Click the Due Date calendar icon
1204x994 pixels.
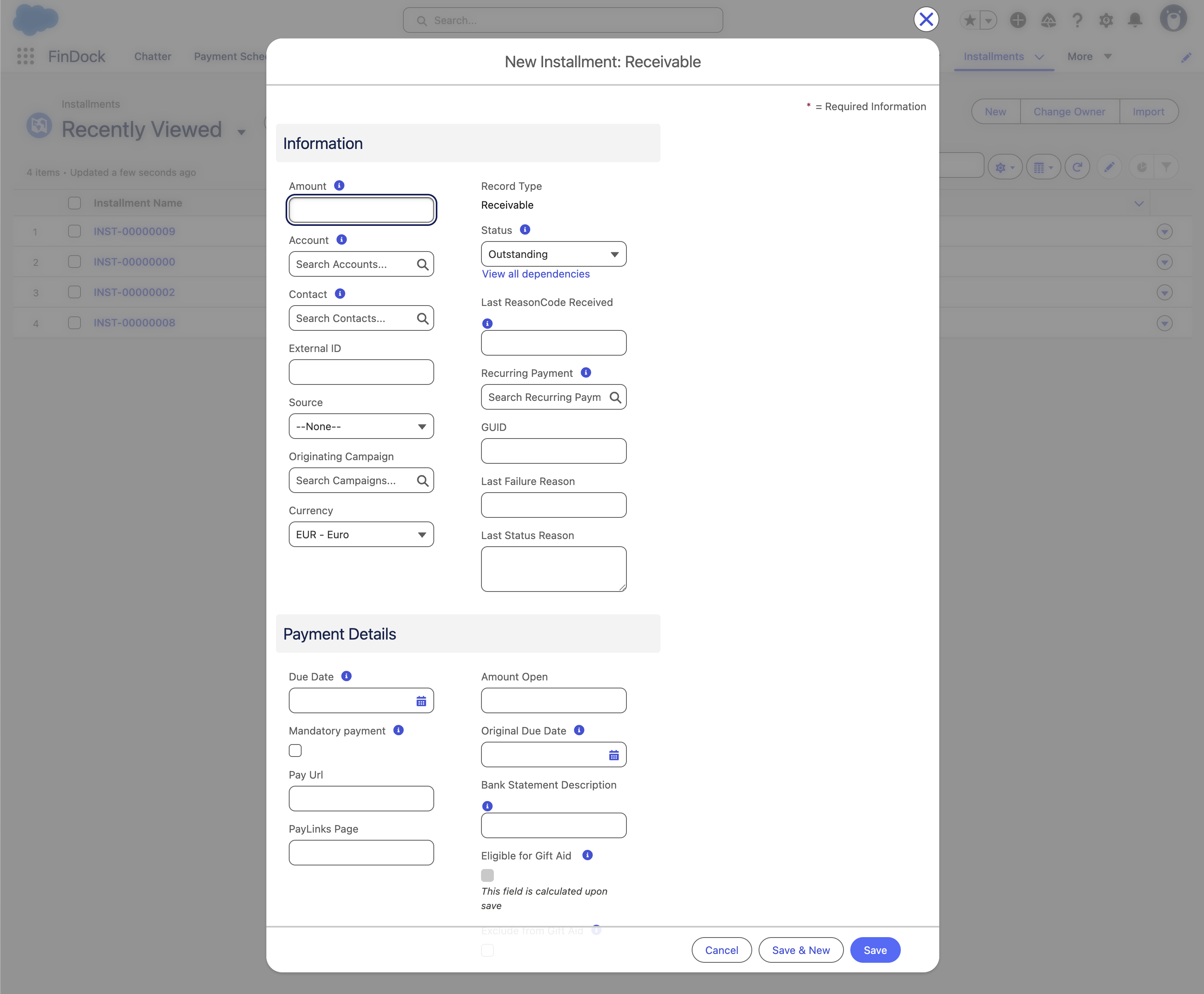tap(421, 701)
